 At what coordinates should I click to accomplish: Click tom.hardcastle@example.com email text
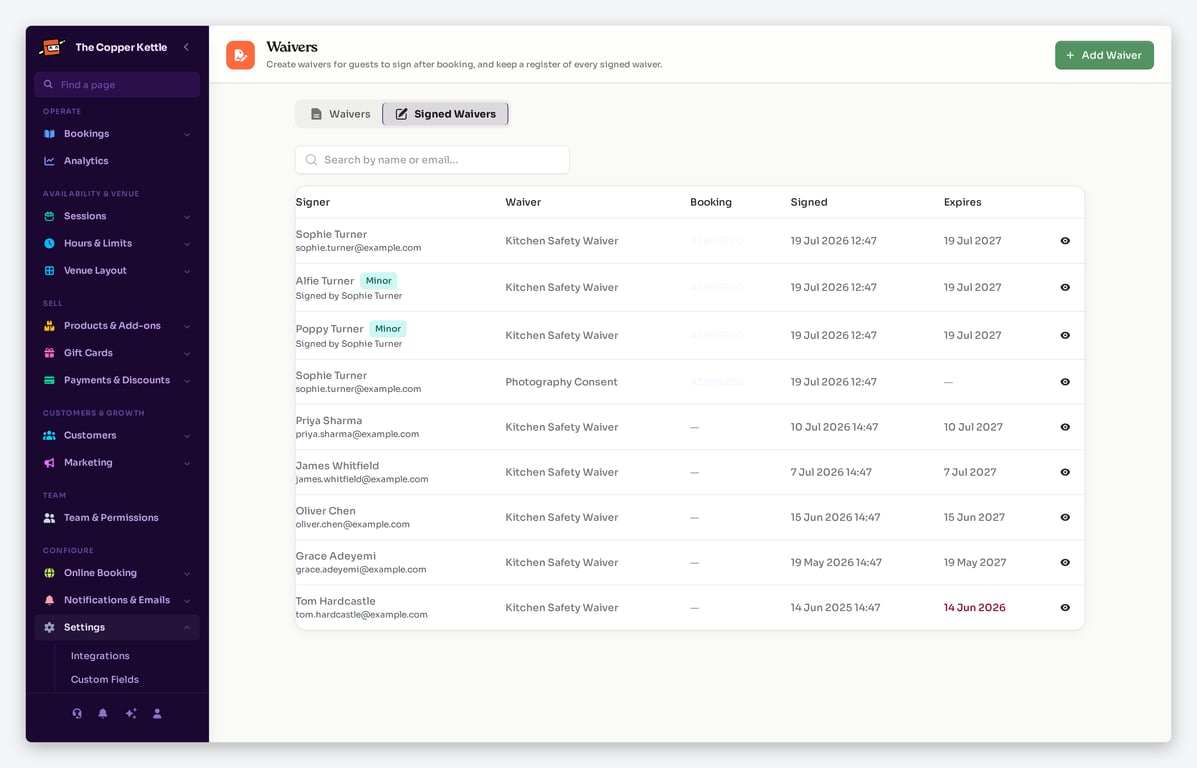point(361,615)
